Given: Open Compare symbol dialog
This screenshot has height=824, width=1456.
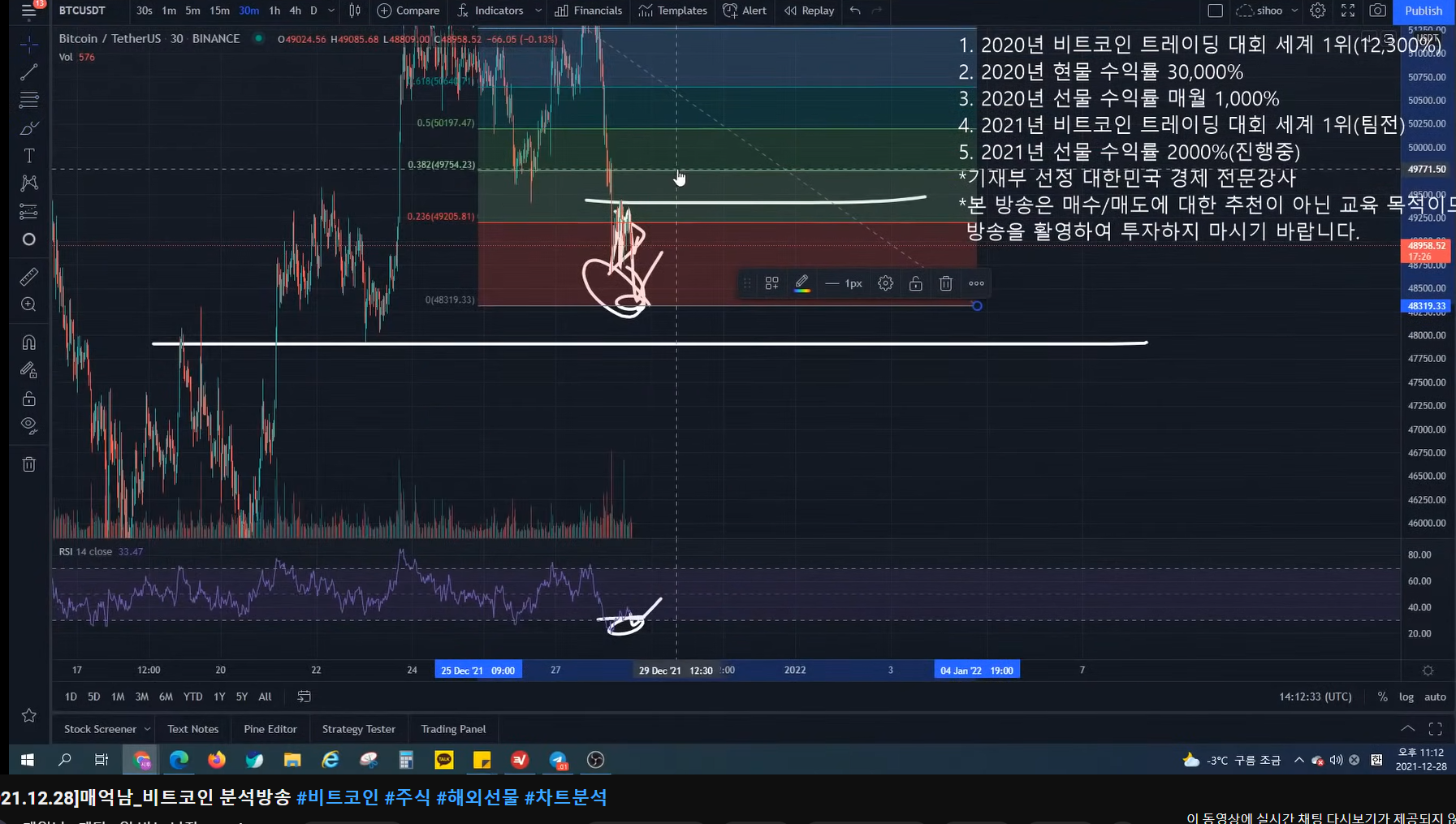Looking at the screenshot, I should 408,11.
